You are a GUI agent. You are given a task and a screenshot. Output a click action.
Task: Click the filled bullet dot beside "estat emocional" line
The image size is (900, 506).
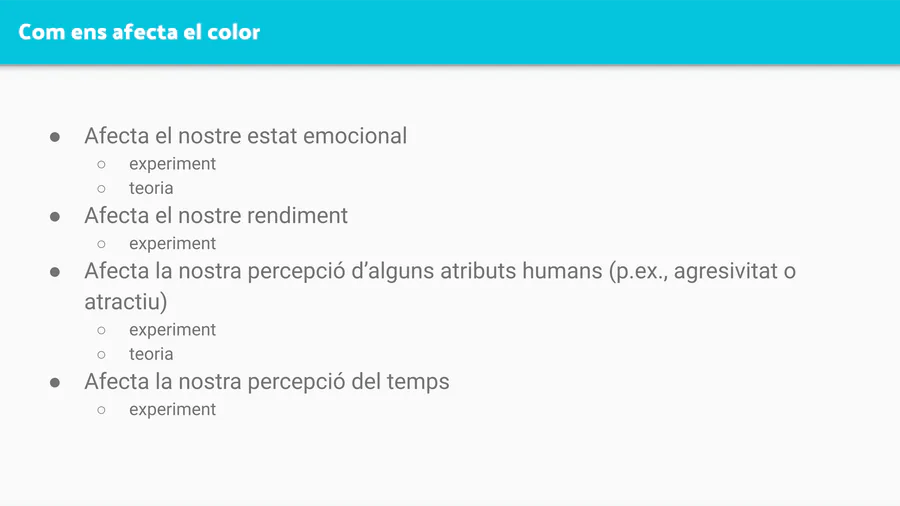point(56,136)
